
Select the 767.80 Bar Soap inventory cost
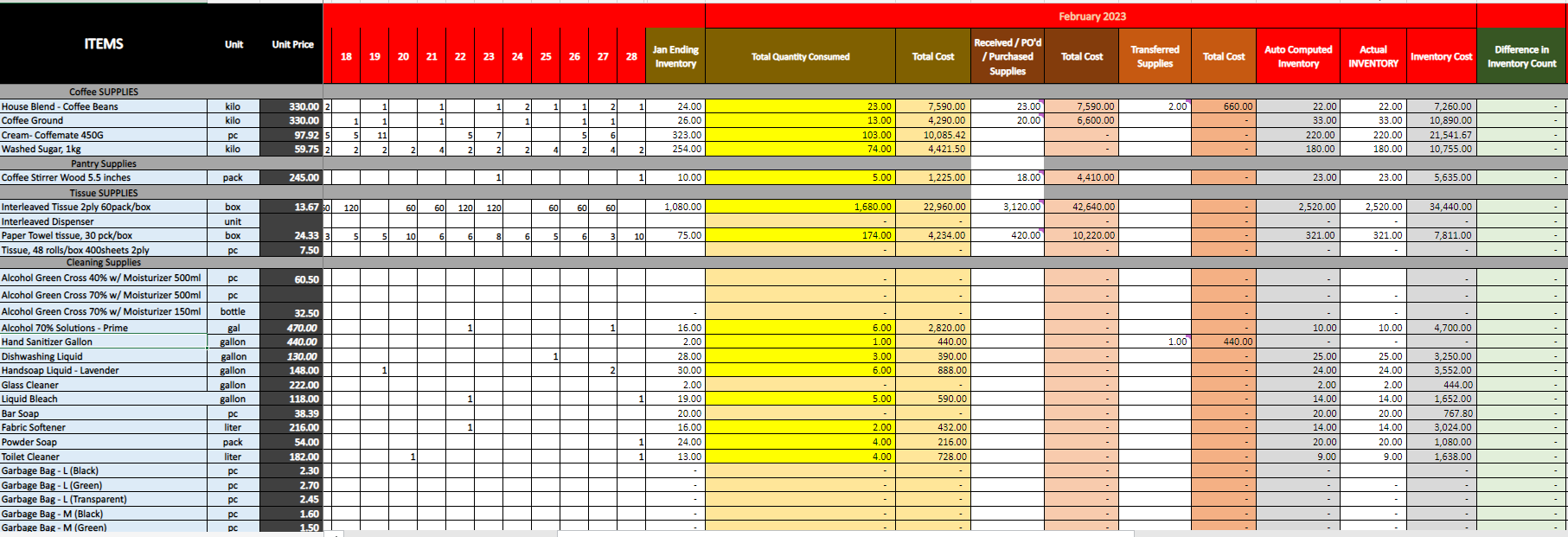1441,413
